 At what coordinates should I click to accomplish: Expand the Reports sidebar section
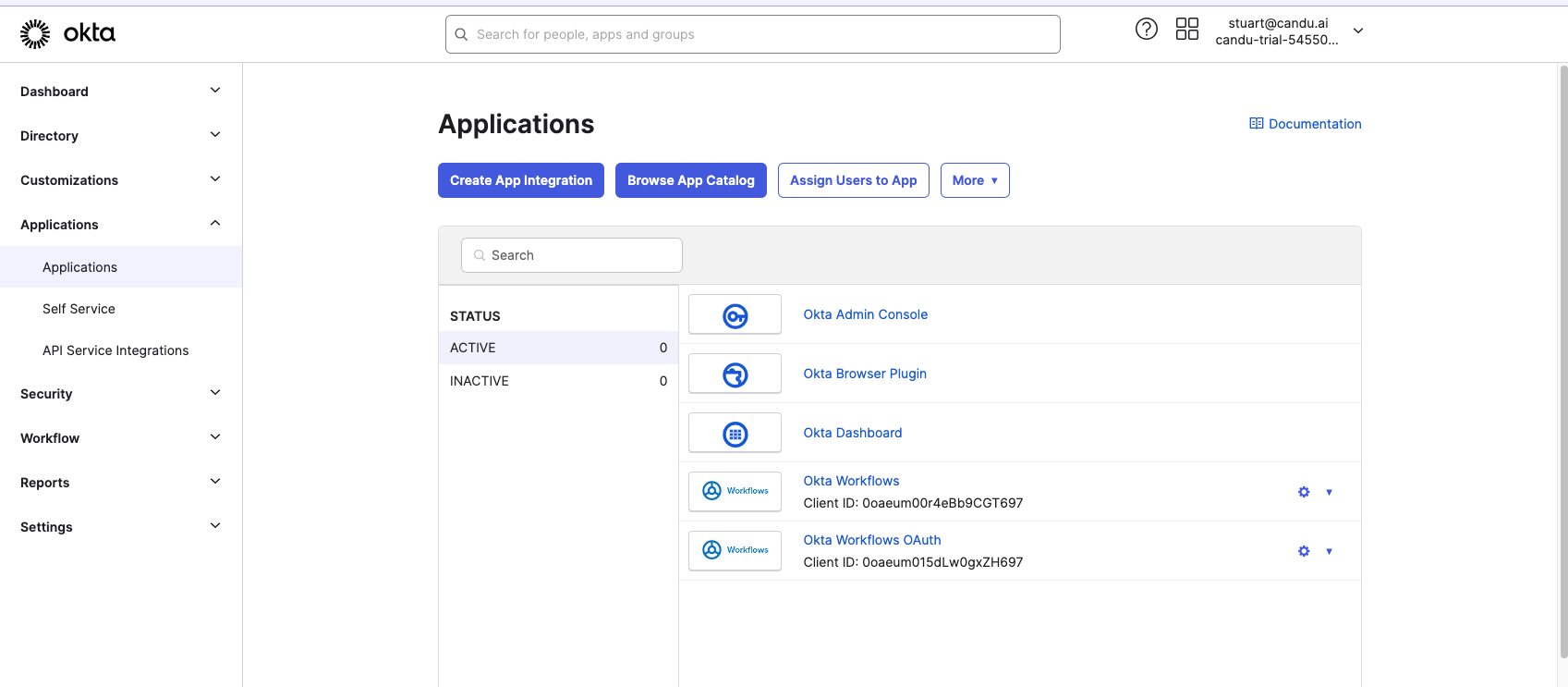(121, 482)
